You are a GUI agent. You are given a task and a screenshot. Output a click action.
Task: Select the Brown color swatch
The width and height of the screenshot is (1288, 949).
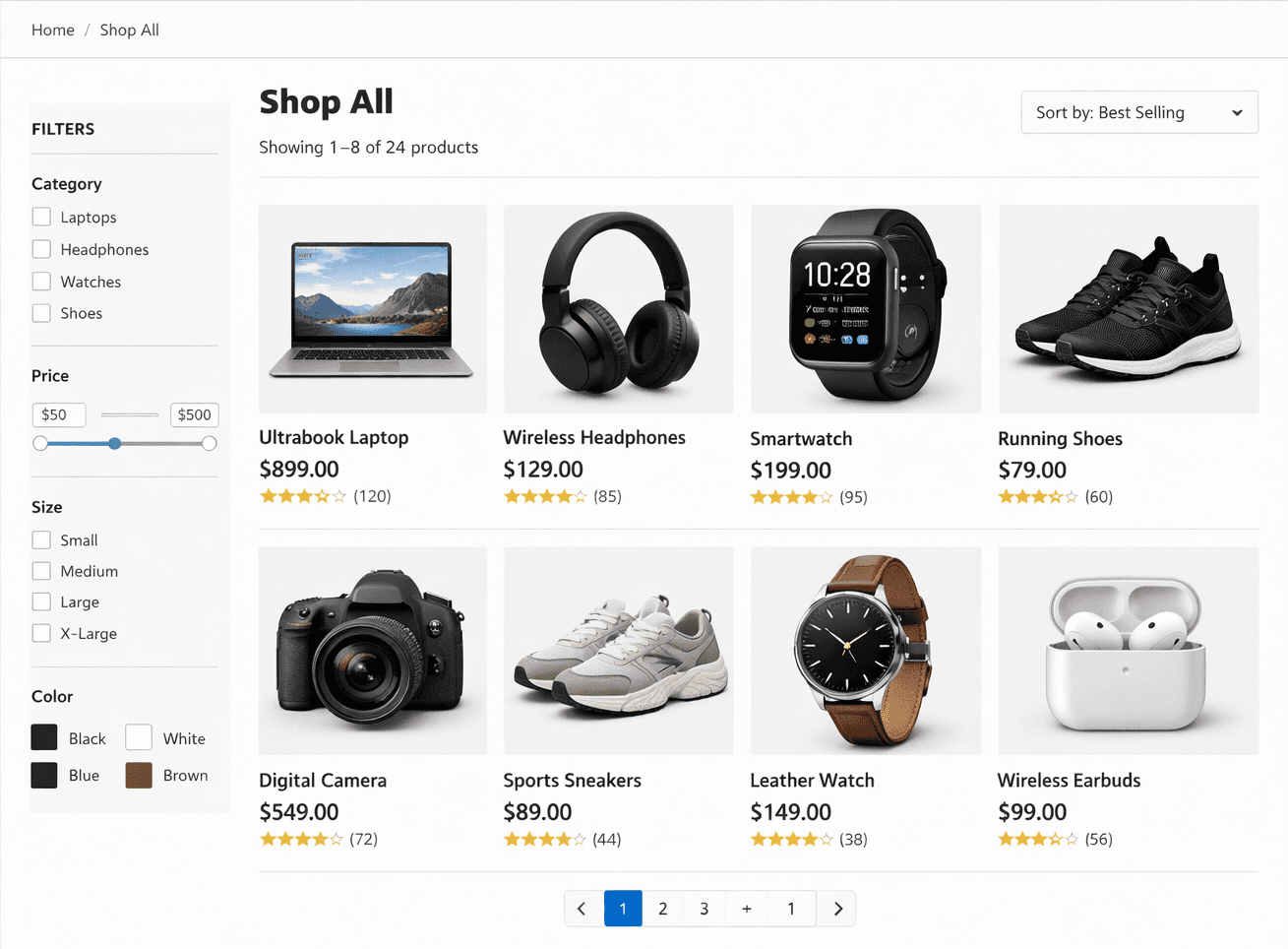(138, 775)
